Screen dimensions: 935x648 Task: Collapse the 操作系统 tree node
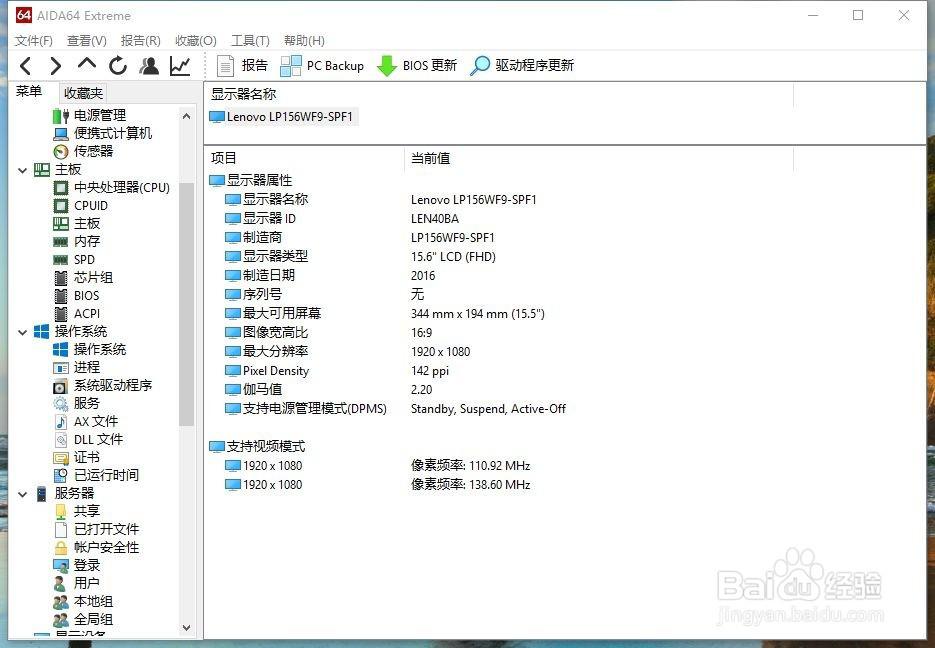click(23, 332)
